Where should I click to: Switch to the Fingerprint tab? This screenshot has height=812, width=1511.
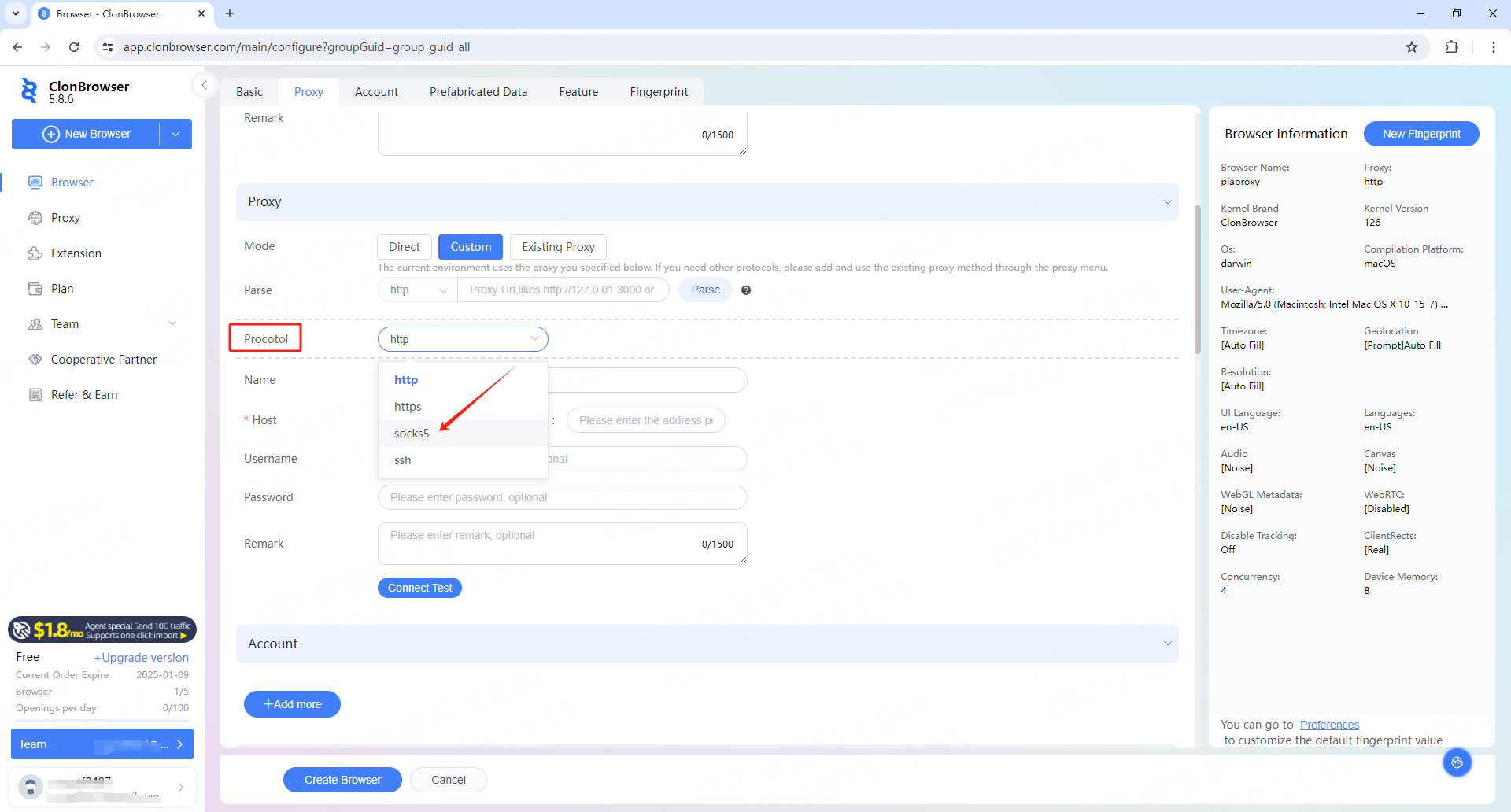coord(659,92)
